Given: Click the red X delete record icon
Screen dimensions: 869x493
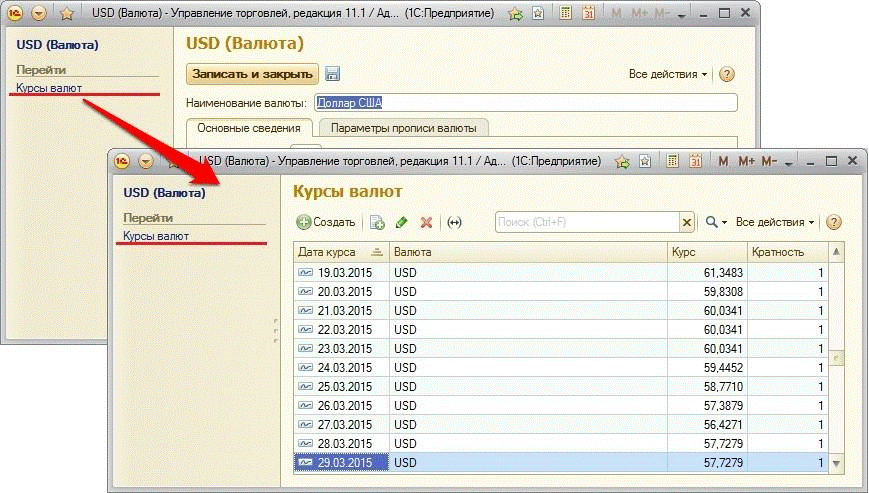Looking at the screenshot, I should coord(426,222).
